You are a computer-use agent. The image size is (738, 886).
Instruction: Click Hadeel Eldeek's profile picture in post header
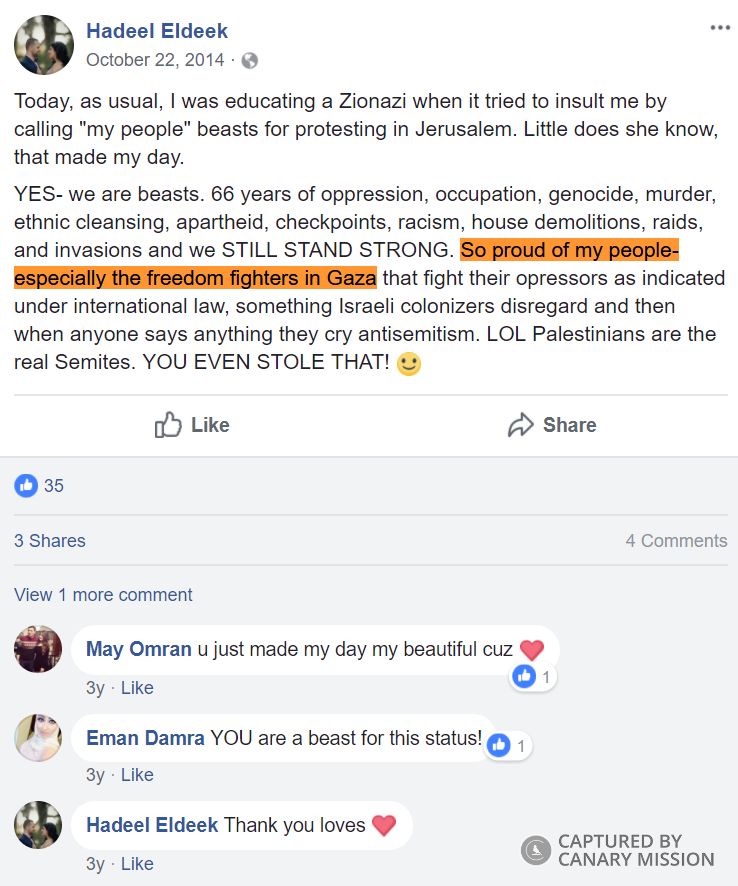pyautogui.click(x=43, y=45)
